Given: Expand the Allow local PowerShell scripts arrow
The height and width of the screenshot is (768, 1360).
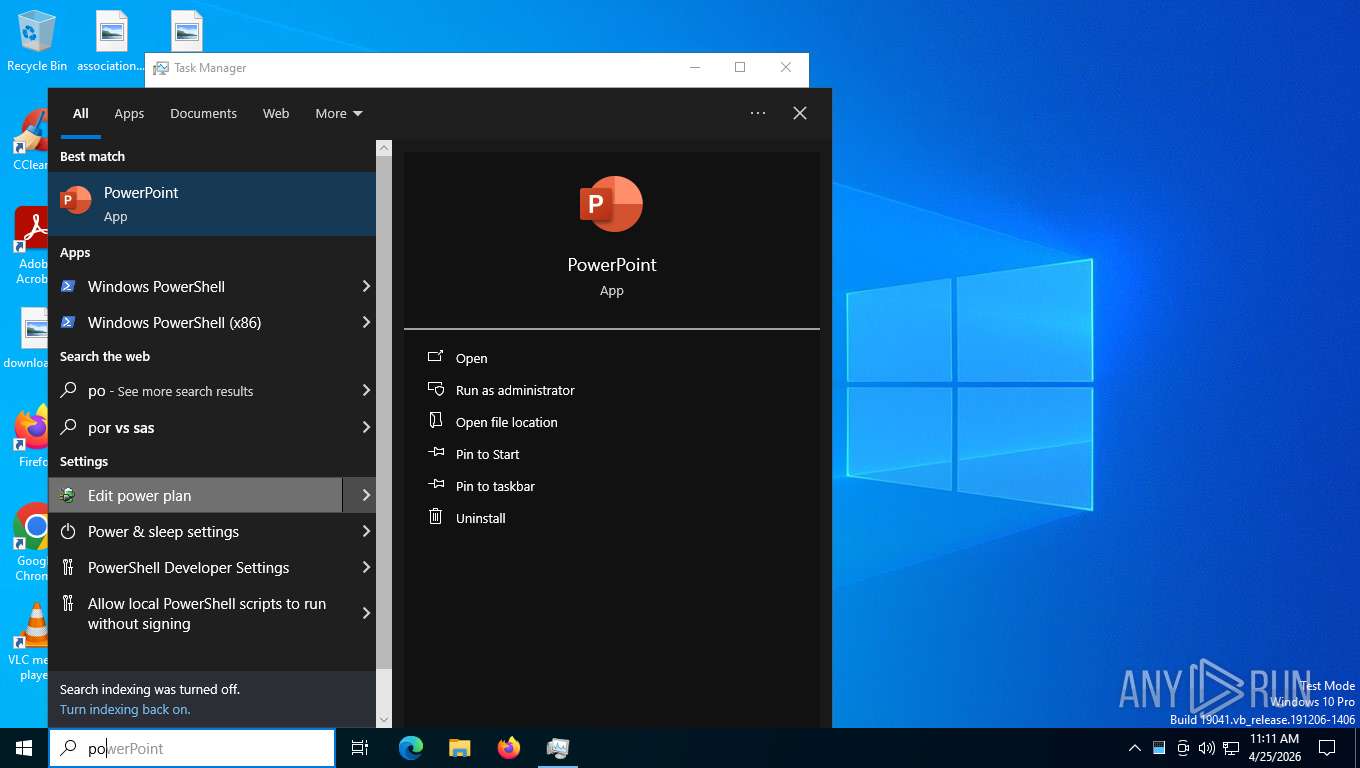Looking at the screenshot, I should 366,613.
